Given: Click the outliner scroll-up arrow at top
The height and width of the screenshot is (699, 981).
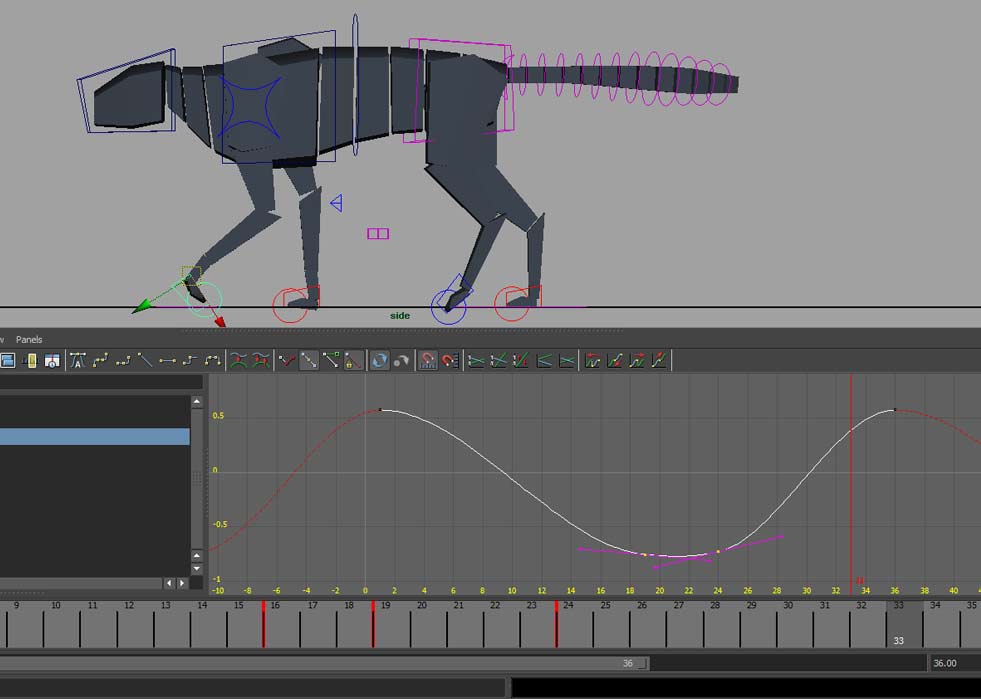Looking at the screenshot, I should click(196, 401).
